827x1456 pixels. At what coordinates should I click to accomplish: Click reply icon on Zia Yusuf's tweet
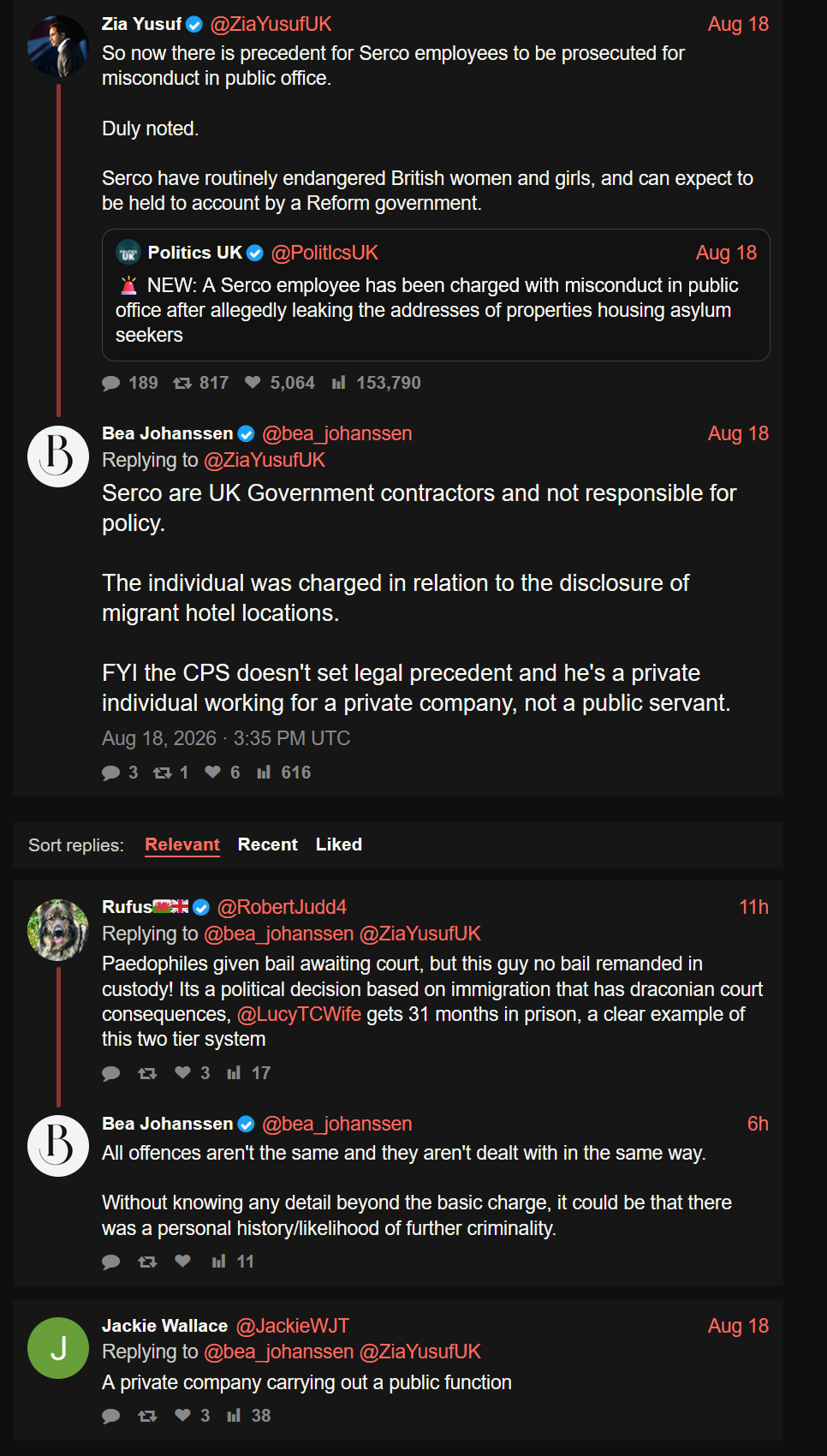click(111, 383)
